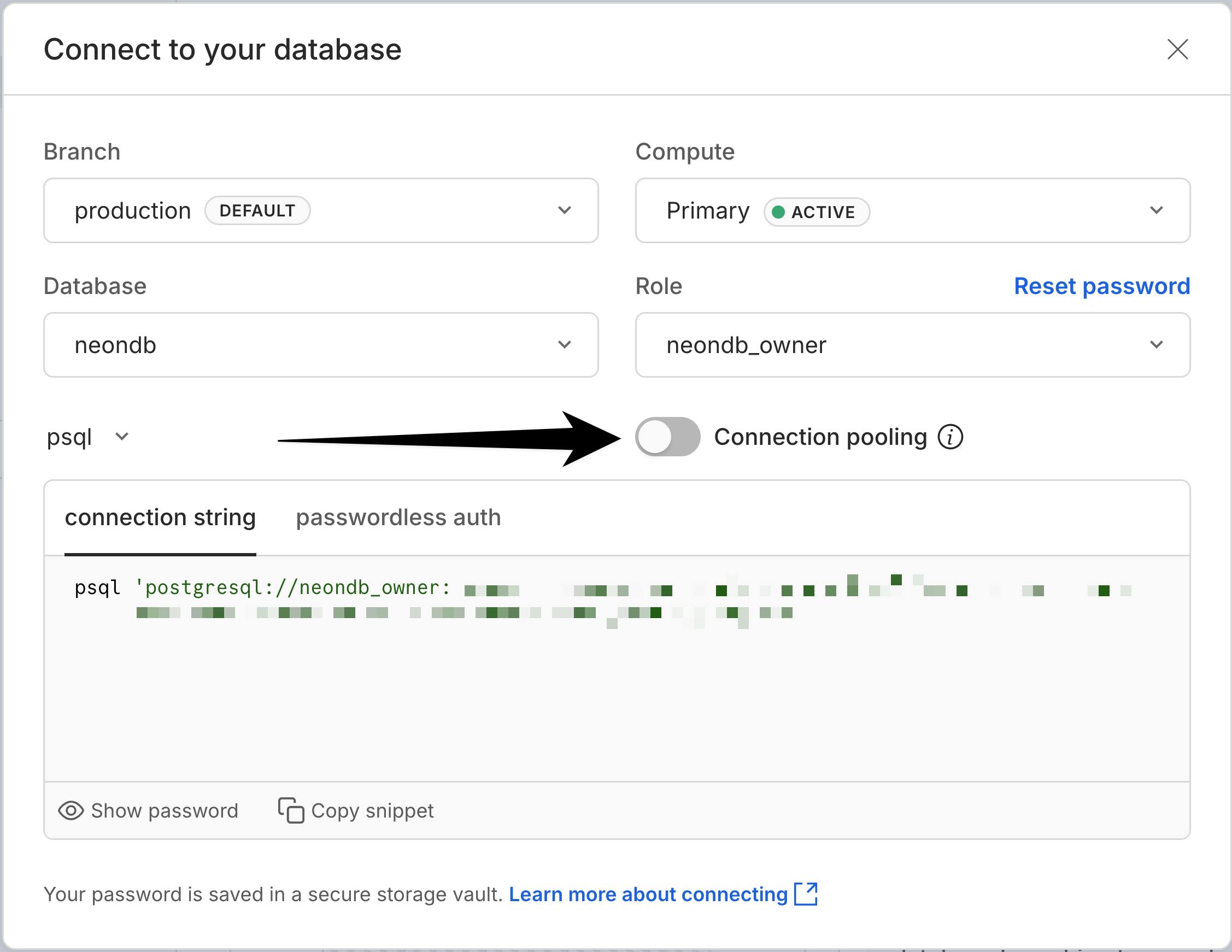Click the Connection pooling label
Image resolution: width=1232 pixels, height=952 pixels.
[x=820, y=437]
